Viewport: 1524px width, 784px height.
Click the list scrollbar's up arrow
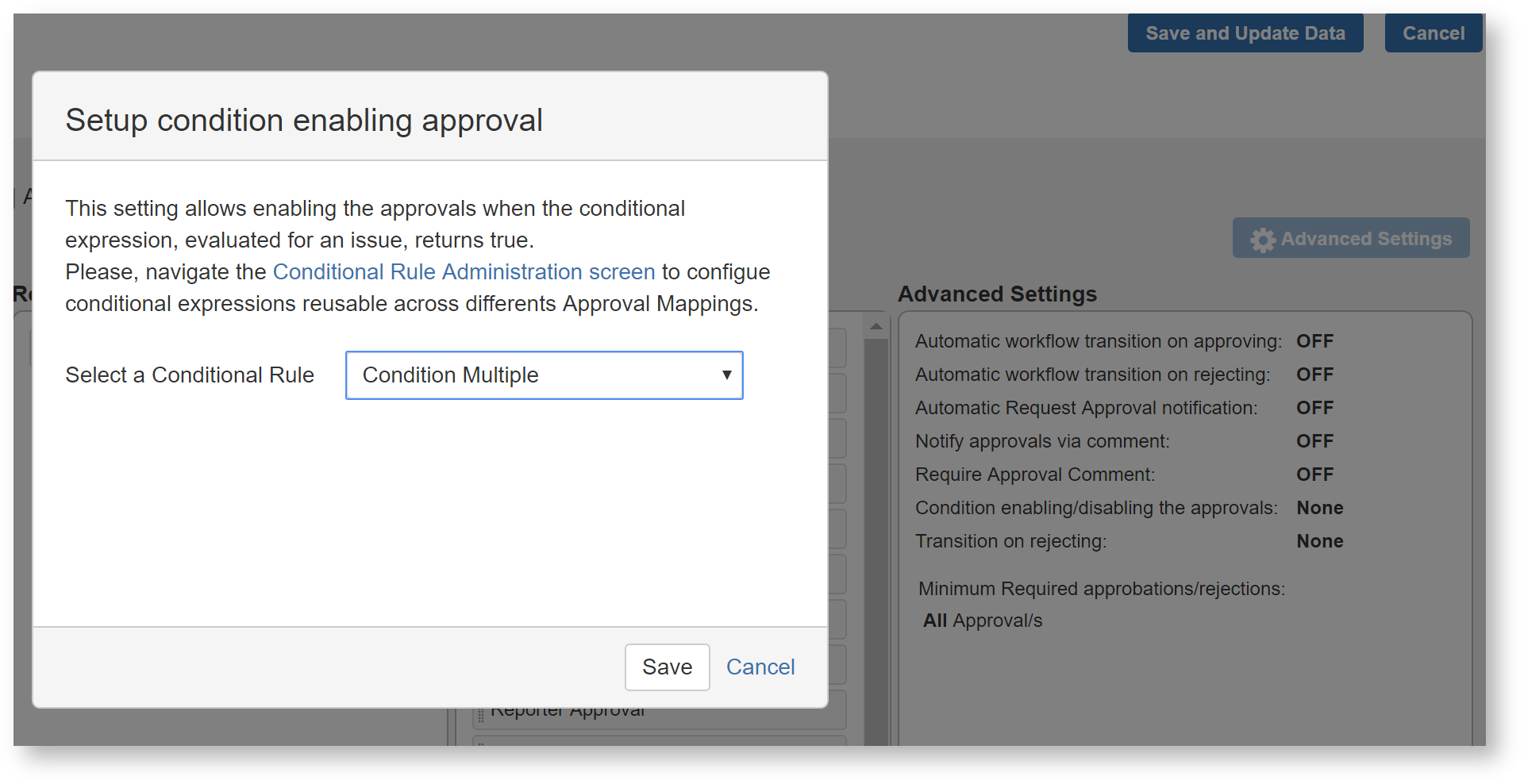point(876,326)
